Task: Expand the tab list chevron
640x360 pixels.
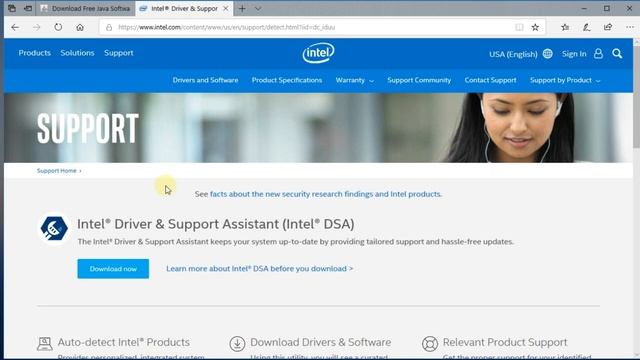Action: pyautogui.click(x=258, y=8)
